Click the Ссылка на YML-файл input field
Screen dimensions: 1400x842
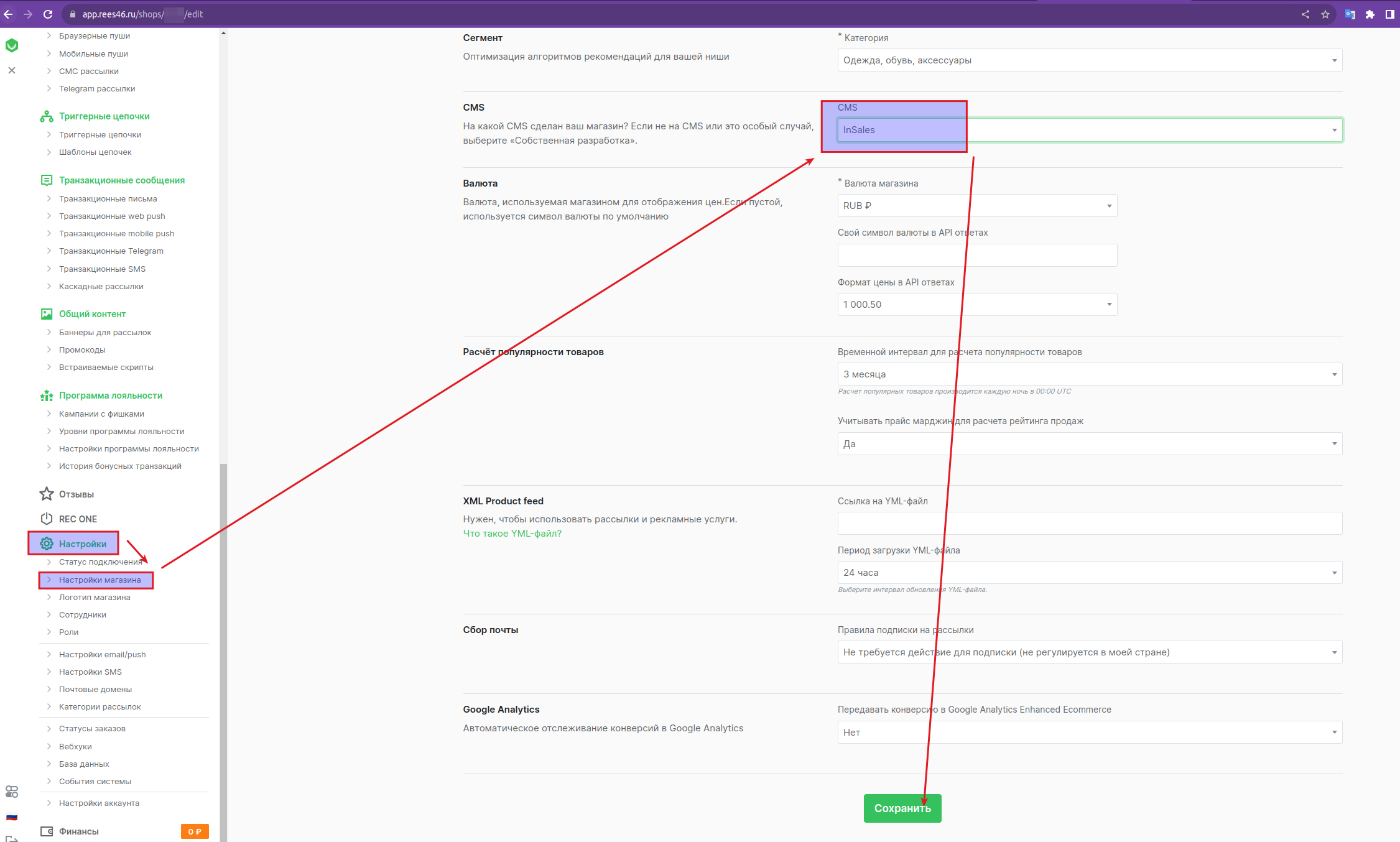1089,524
